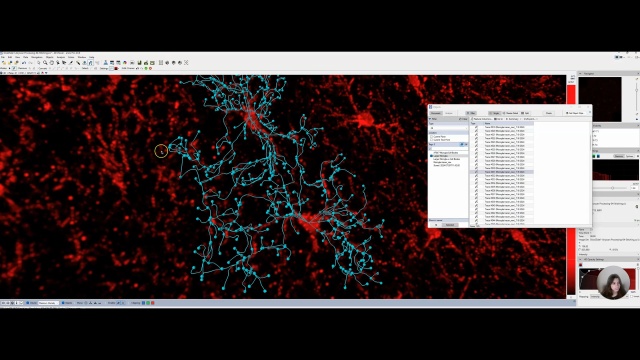Open the Intensity dropdown in right panel
Screen dimensions: 640x360
click(x=608, y=254)
